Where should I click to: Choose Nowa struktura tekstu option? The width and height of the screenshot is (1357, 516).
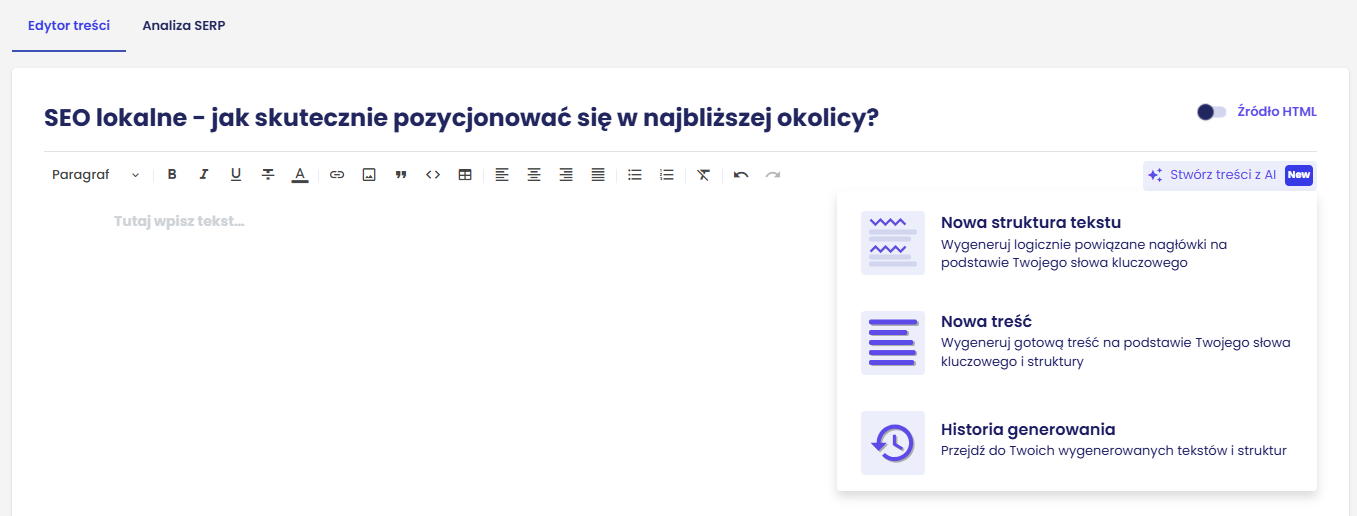coord(1030,223)
